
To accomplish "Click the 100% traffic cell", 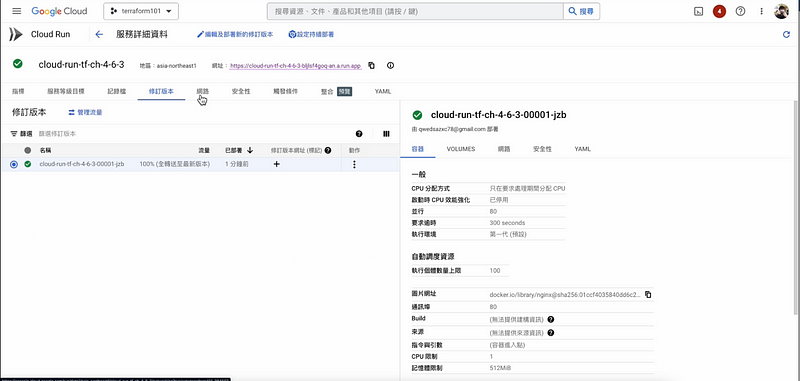I will [174, 164].
